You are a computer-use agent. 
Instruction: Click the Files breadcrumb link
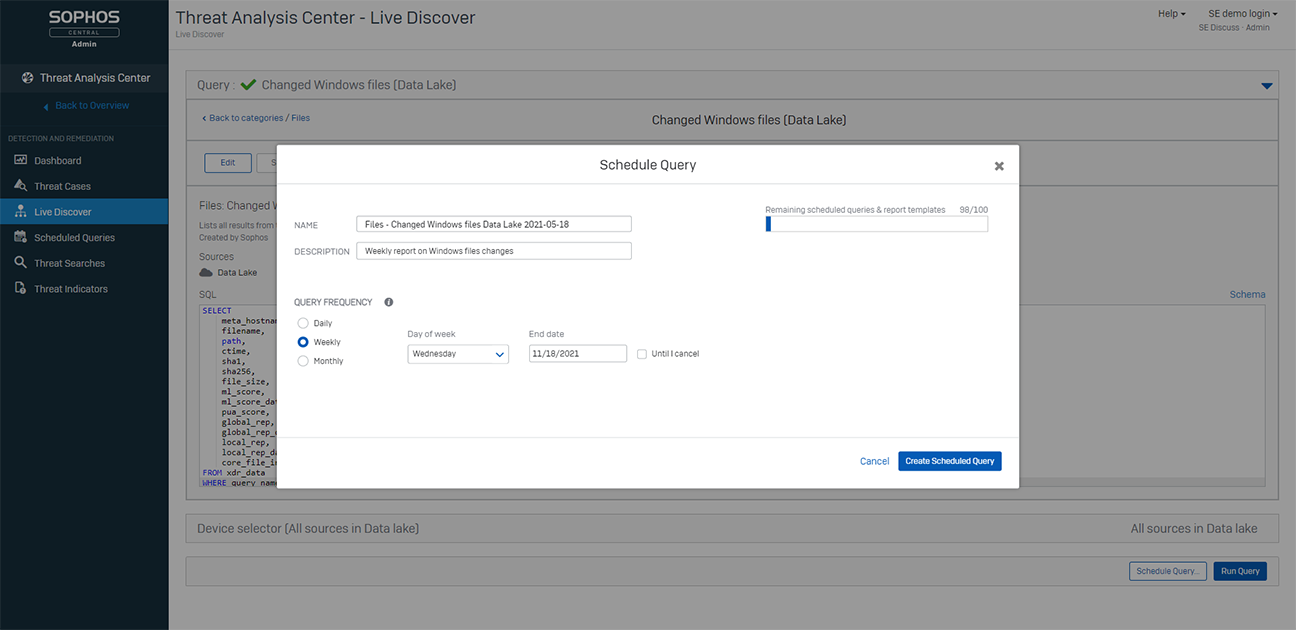[301, 118]
